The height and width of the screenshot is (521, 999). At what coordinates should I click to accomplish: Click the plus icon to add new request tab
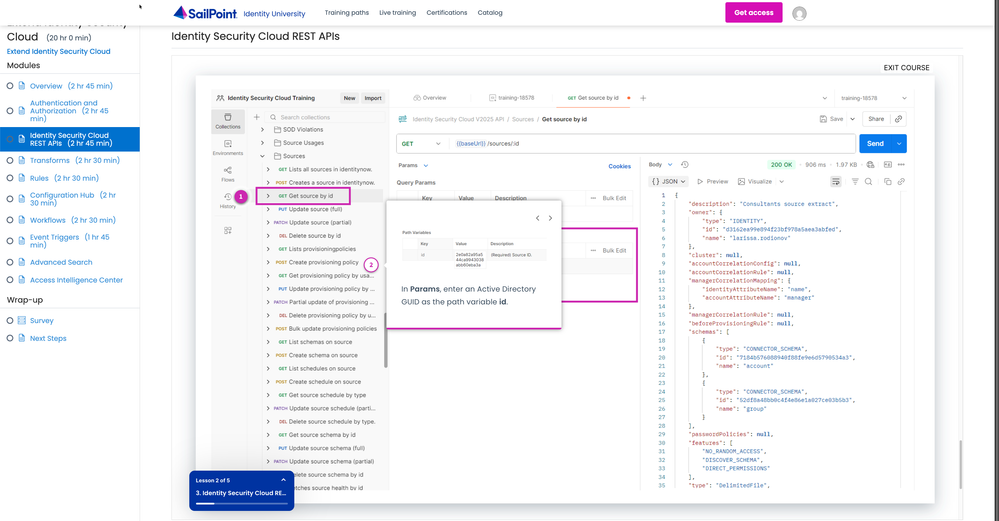click(x=643, y=98)
